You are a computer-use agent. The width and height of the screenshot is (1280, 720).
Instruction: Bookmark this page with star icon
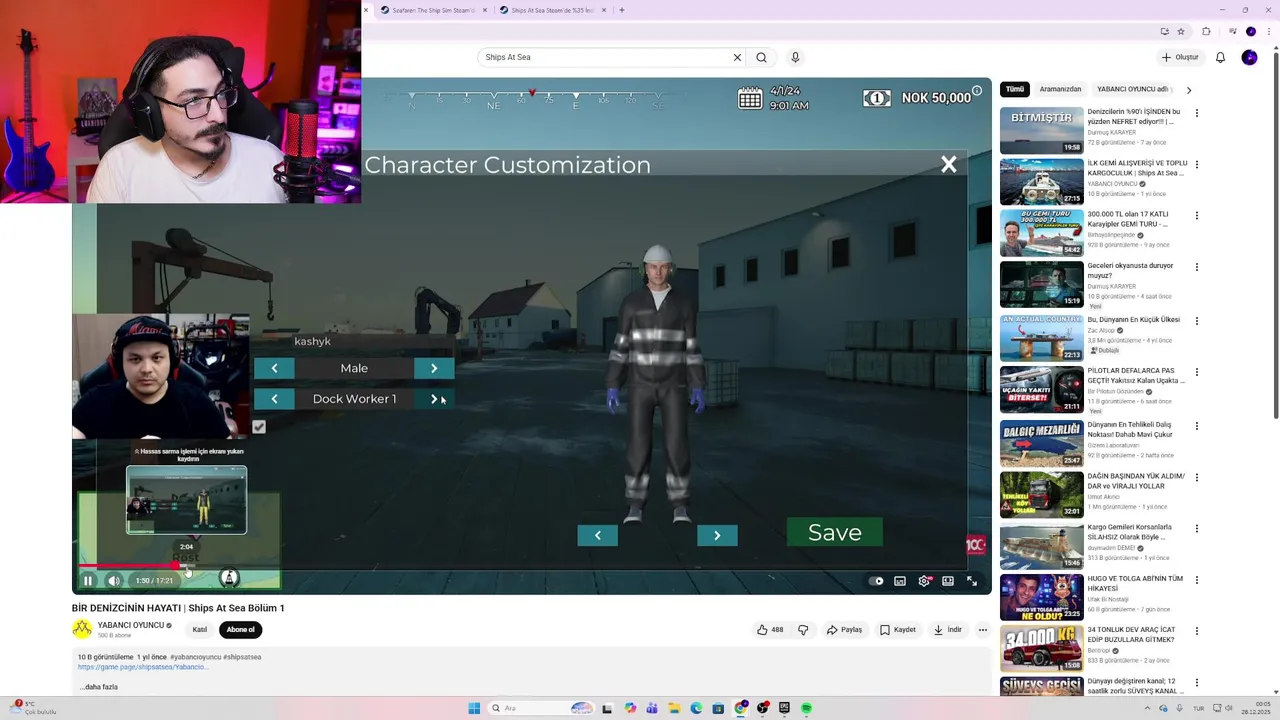pyautogui.click(x=1181, y=31)
